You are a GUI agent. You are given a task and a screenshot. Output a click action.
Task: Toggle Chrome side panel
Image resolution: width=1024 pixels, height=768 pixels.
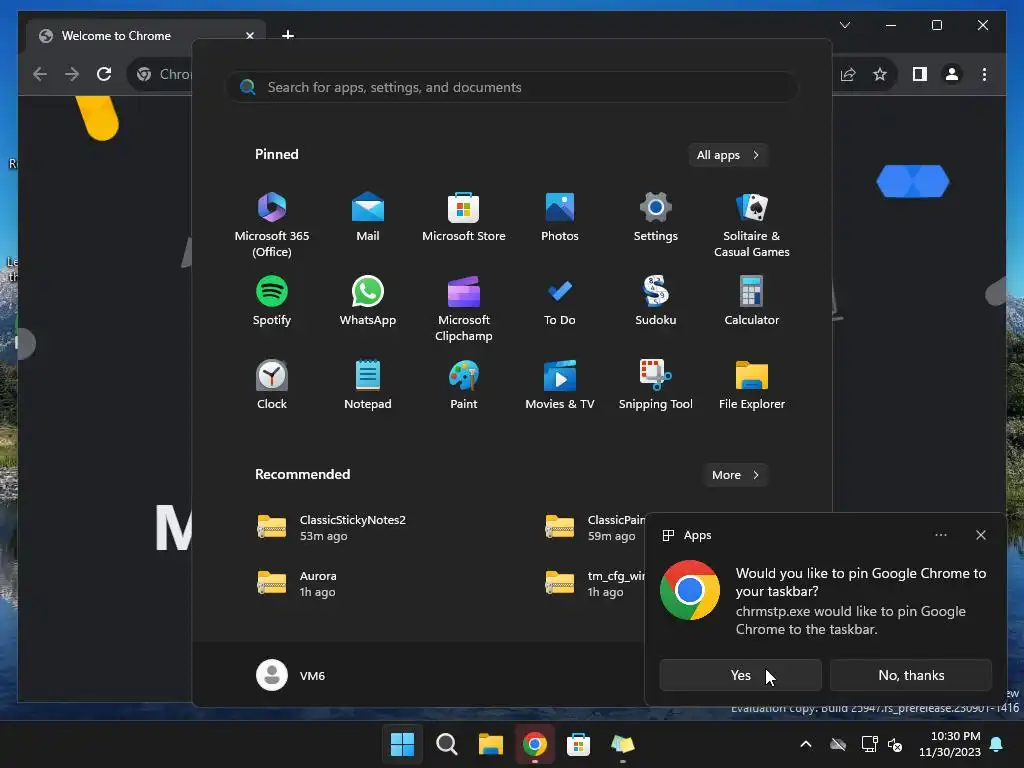point(920,74)
